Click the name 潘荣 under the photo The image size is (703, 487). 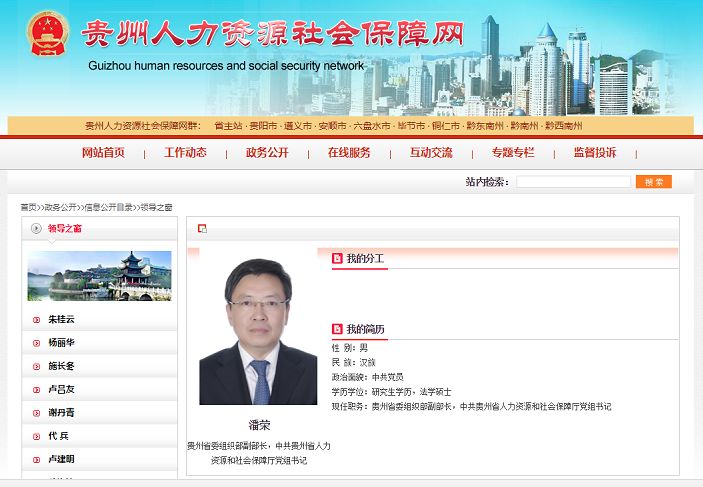click(259, 425)
